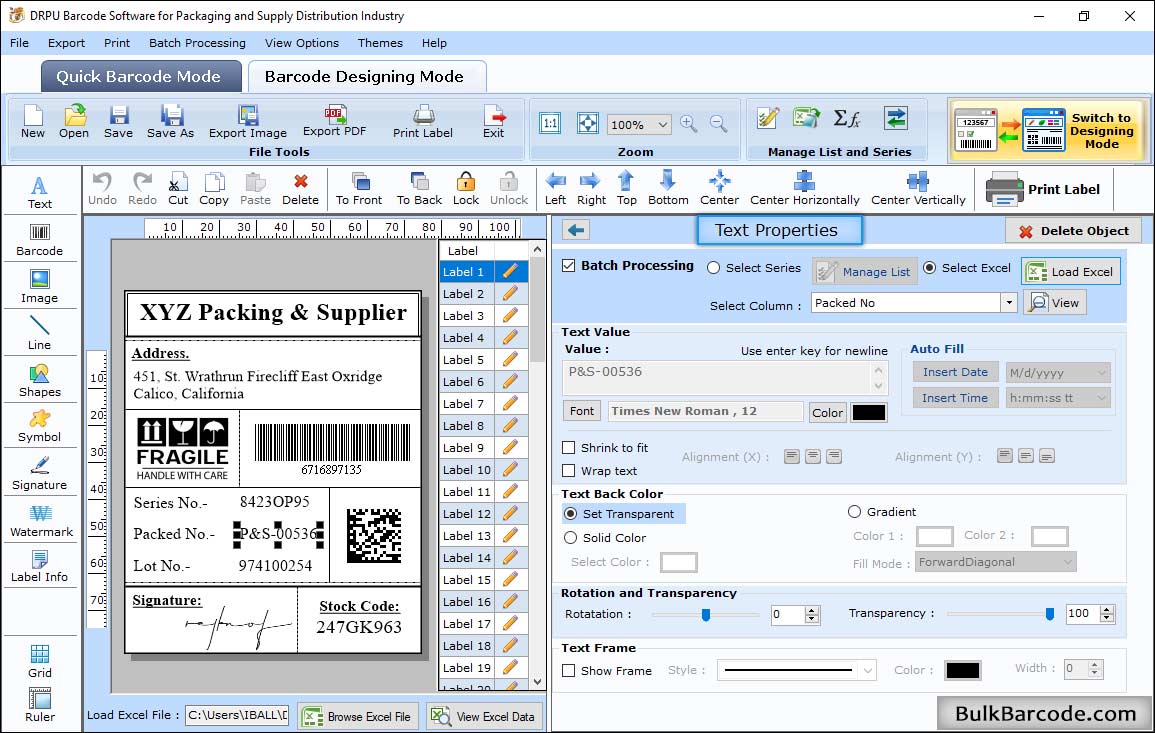Select Gradient back color option

point(854,512)
